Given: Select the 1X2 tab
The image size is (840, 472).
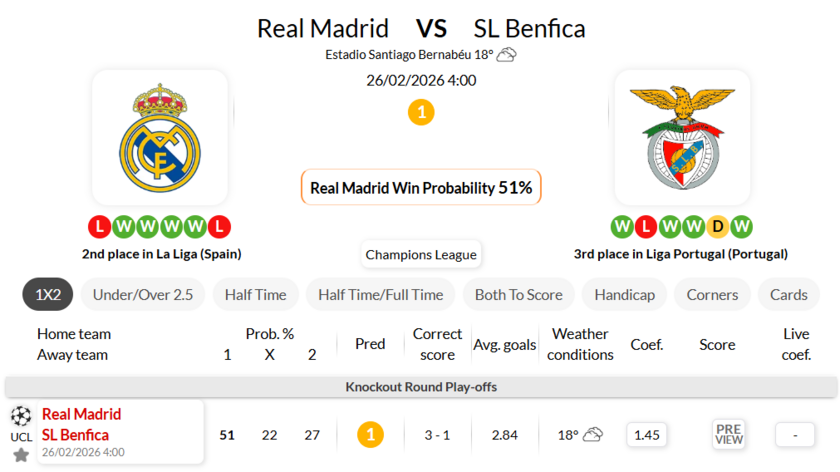Looking at the screenshot, I should pyautogui.click(x=48, y=295).
